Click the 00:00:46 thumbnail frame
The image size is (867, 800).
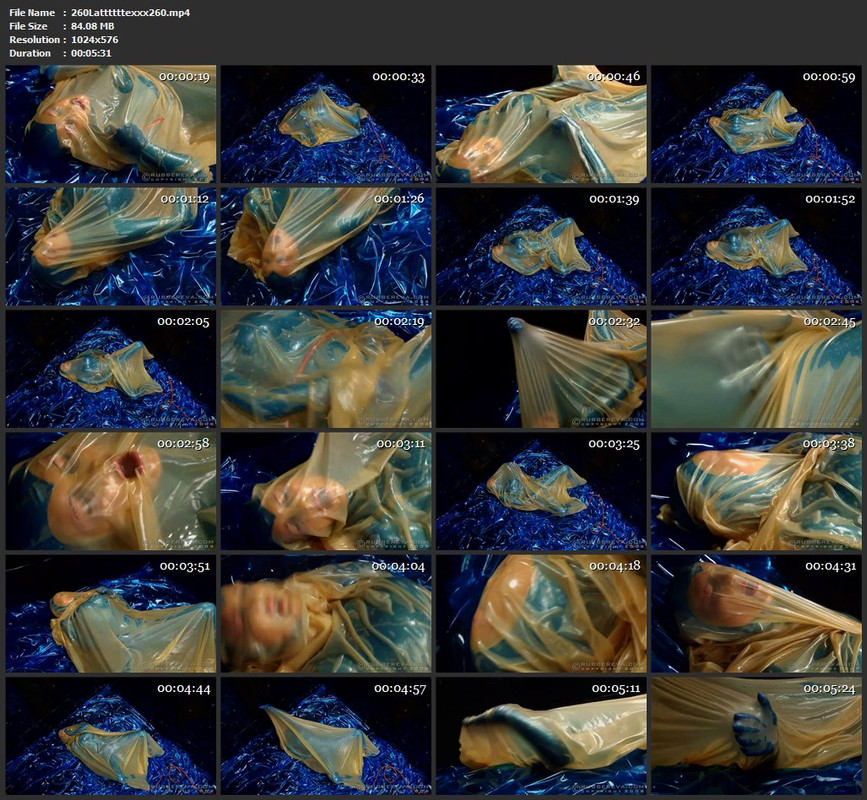point(541,124)
